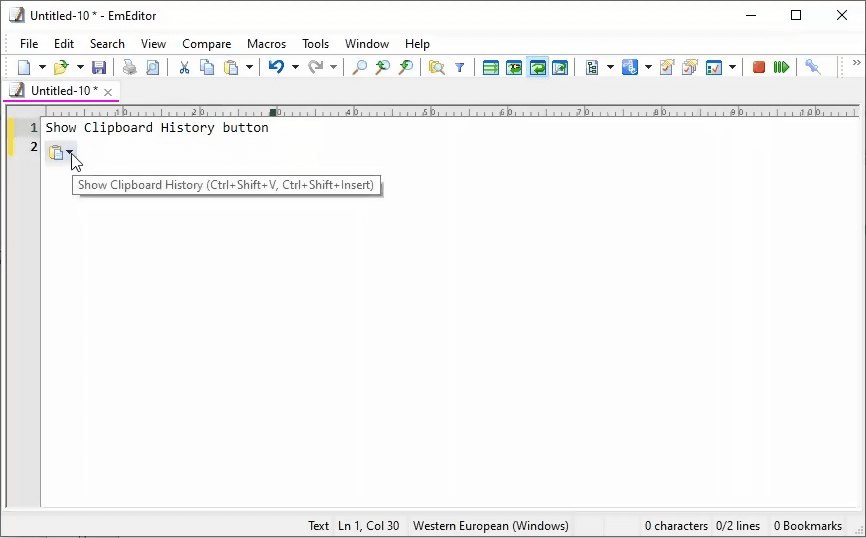Click the Redo arrow icon
This screenshot has height=538, width=866.
315,67
